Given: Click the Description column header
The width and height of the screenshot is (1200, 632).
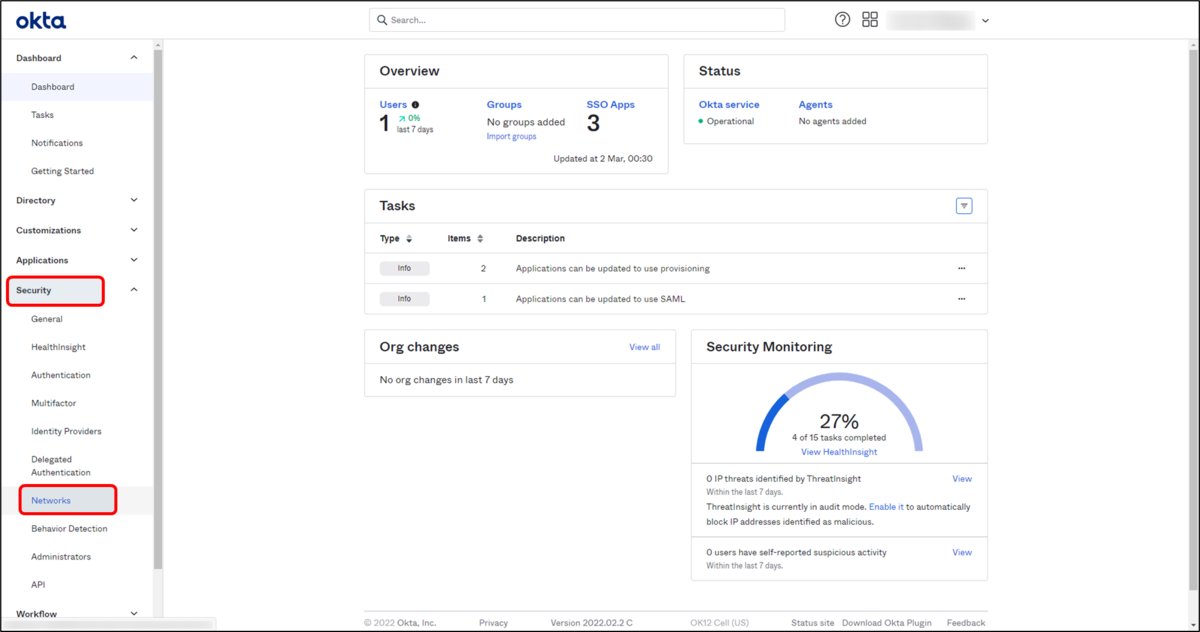Looking at the screenshot, I should 540,239.
